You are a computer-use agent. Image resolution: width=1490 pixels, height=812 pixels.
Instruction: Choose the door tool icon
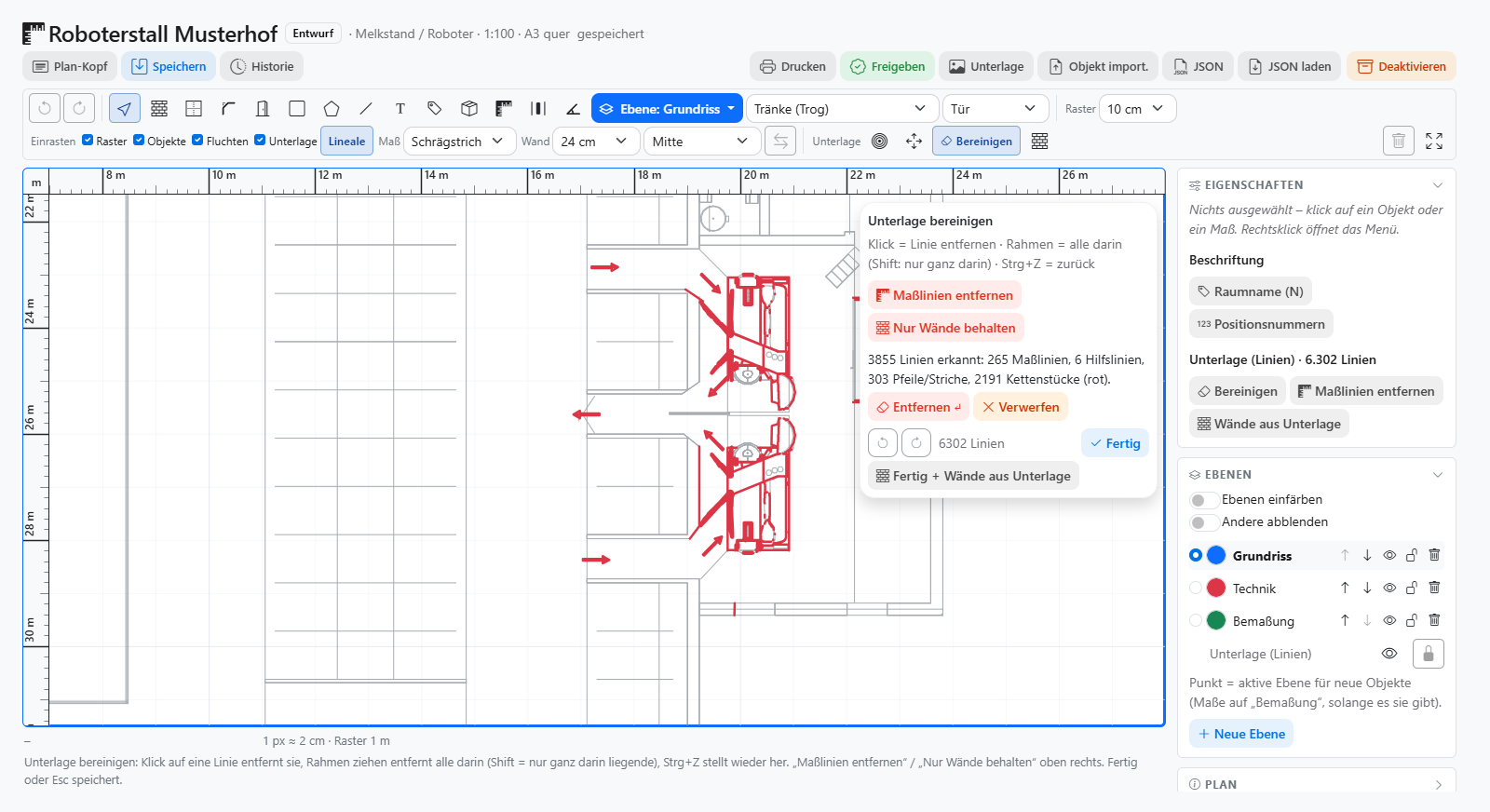tap(263, 109)
